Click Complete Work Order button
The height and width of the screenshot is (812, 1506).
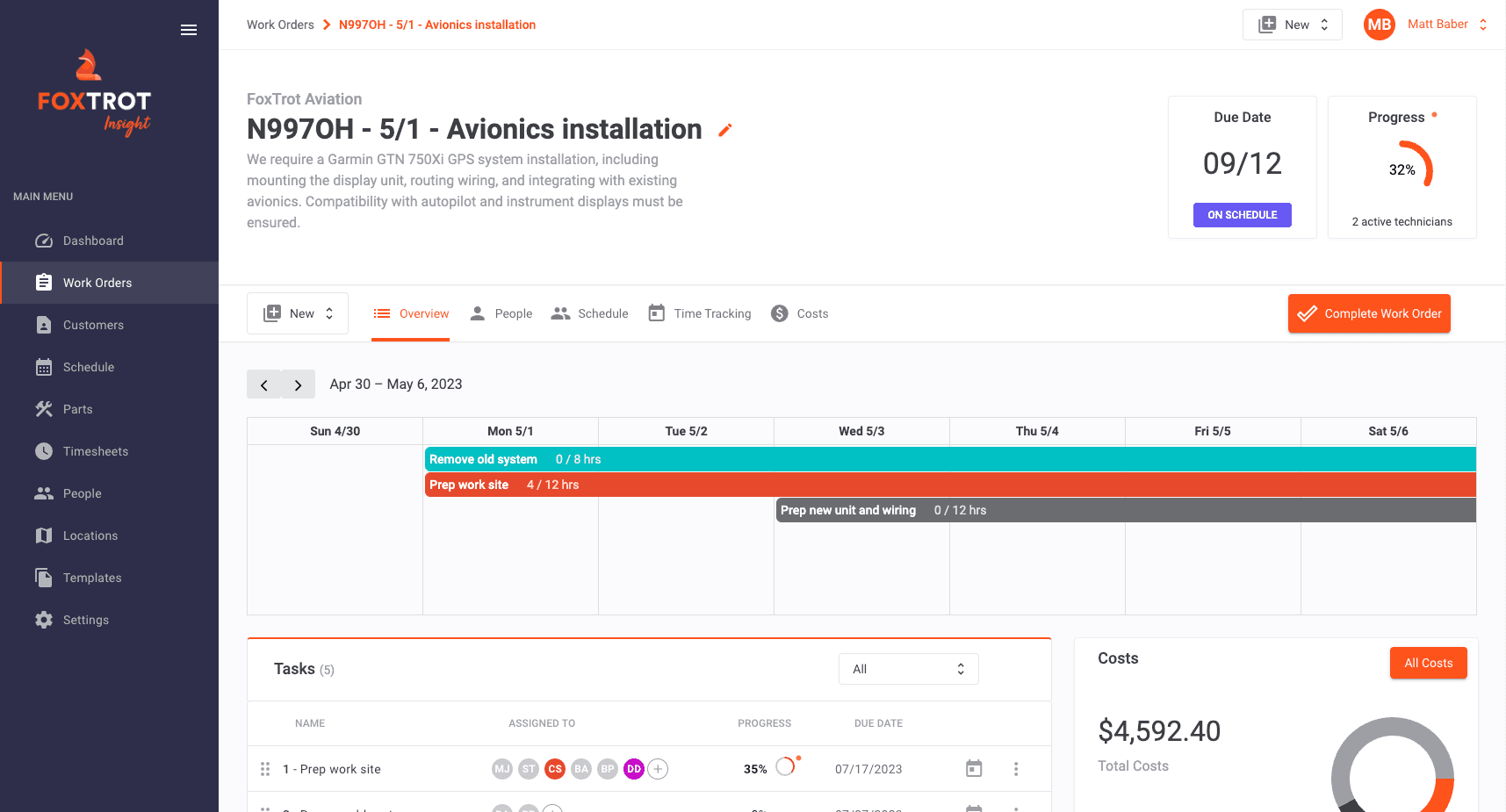click(x=1368, y=313)
